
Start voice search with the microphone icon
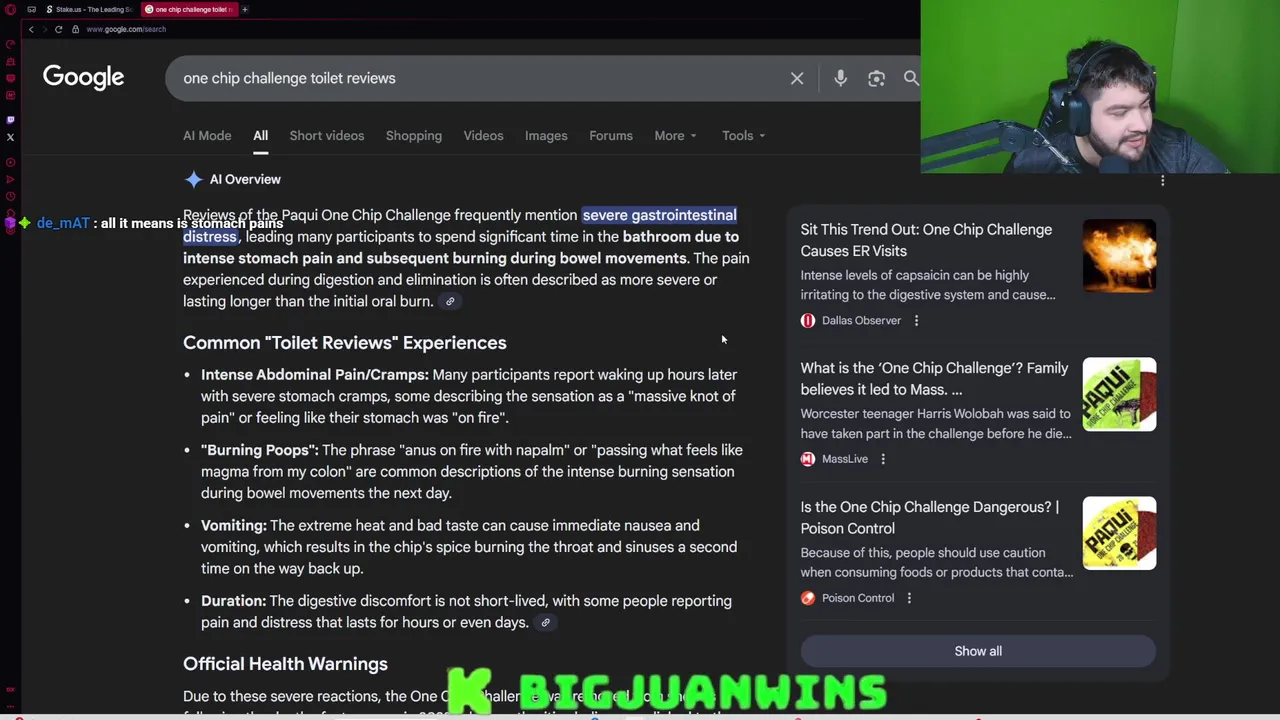pyautogui.click(x=840, y=78)
